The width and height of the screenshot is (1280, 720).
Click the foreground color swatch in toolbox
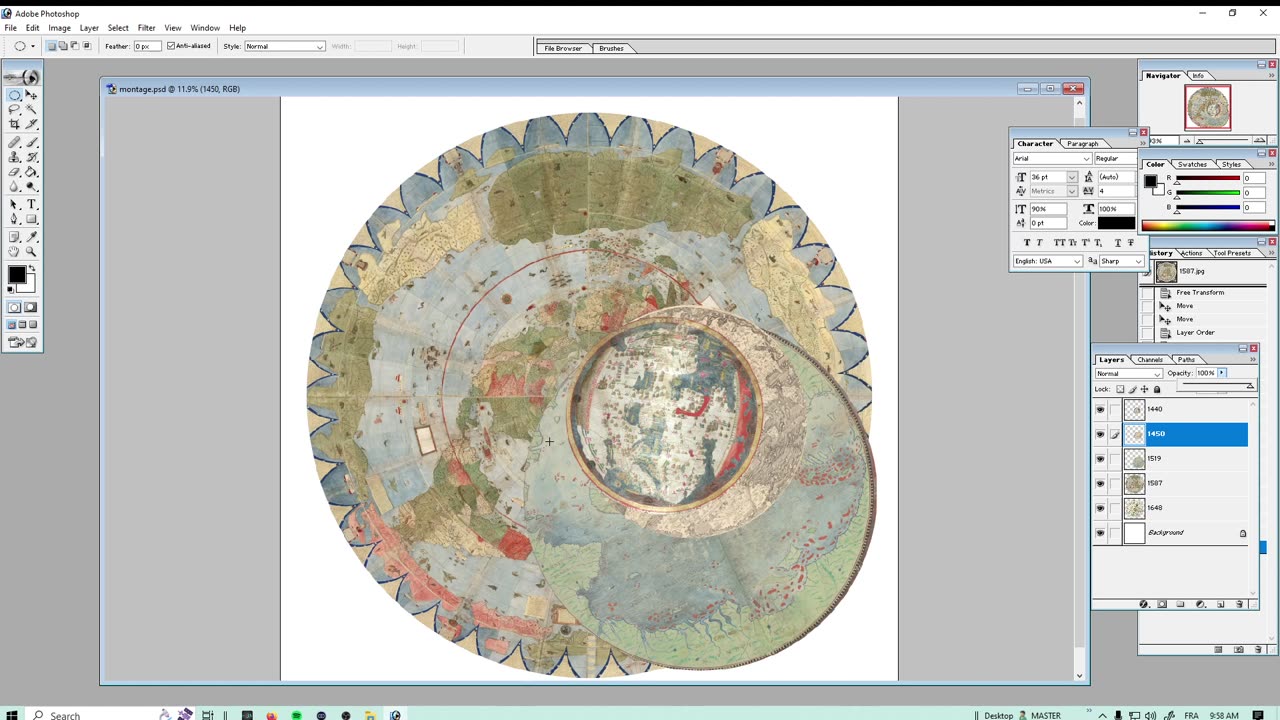tap(16, 275)
